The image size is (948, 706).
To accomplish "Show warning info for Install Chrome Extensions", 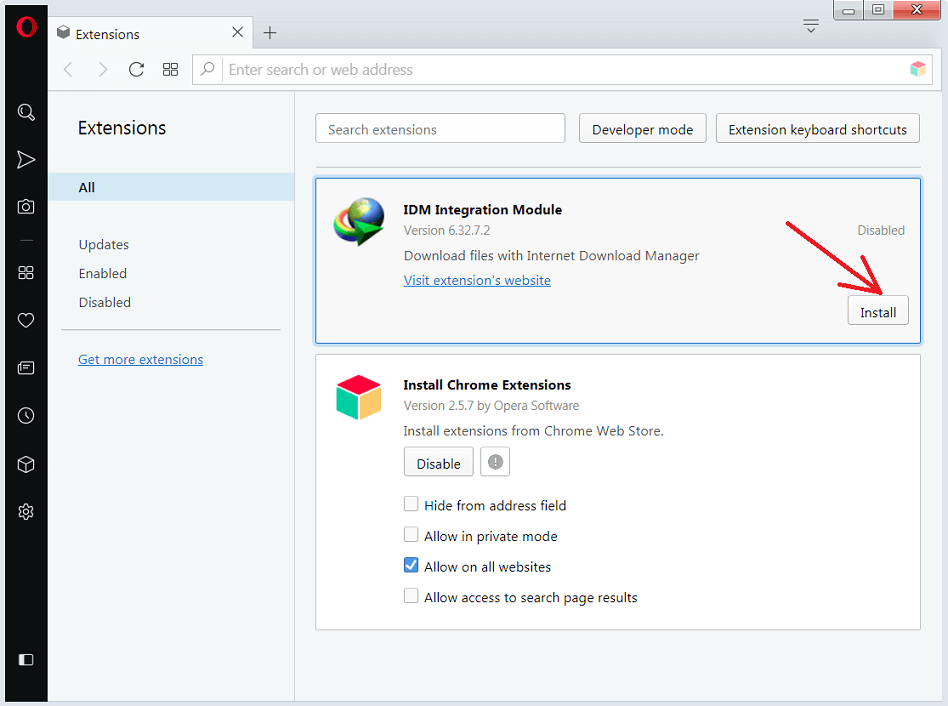I will [x=495, y=462].
